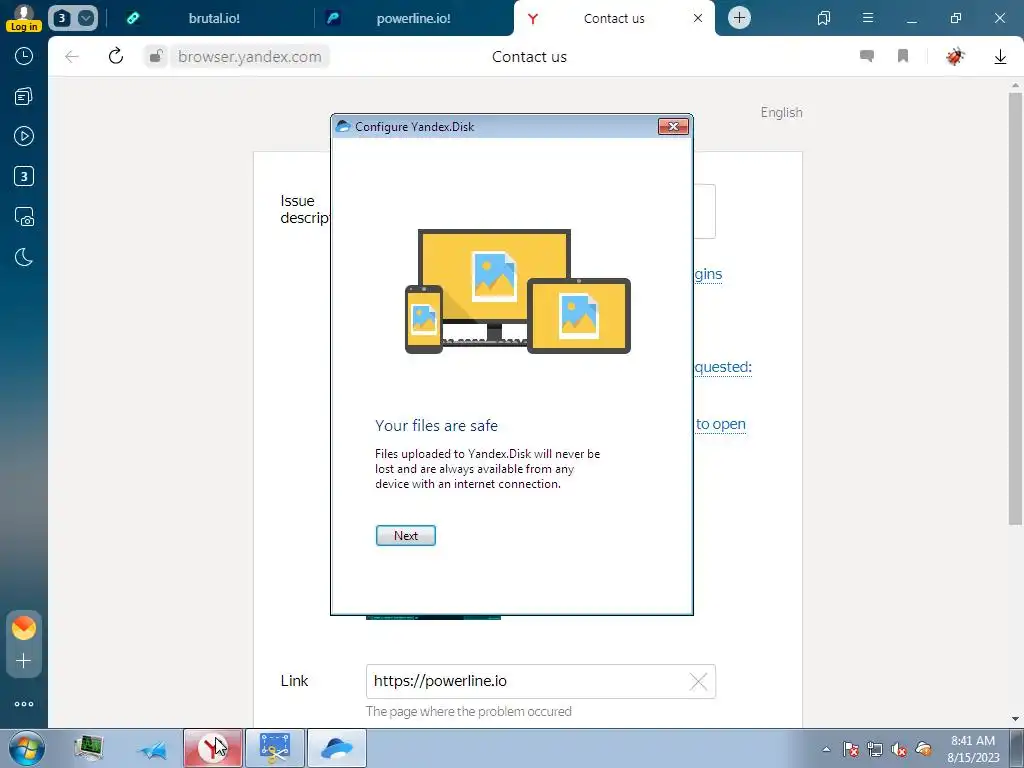
Task: Open the bookmarks collections icon in title bar
Action: [824, 18]
